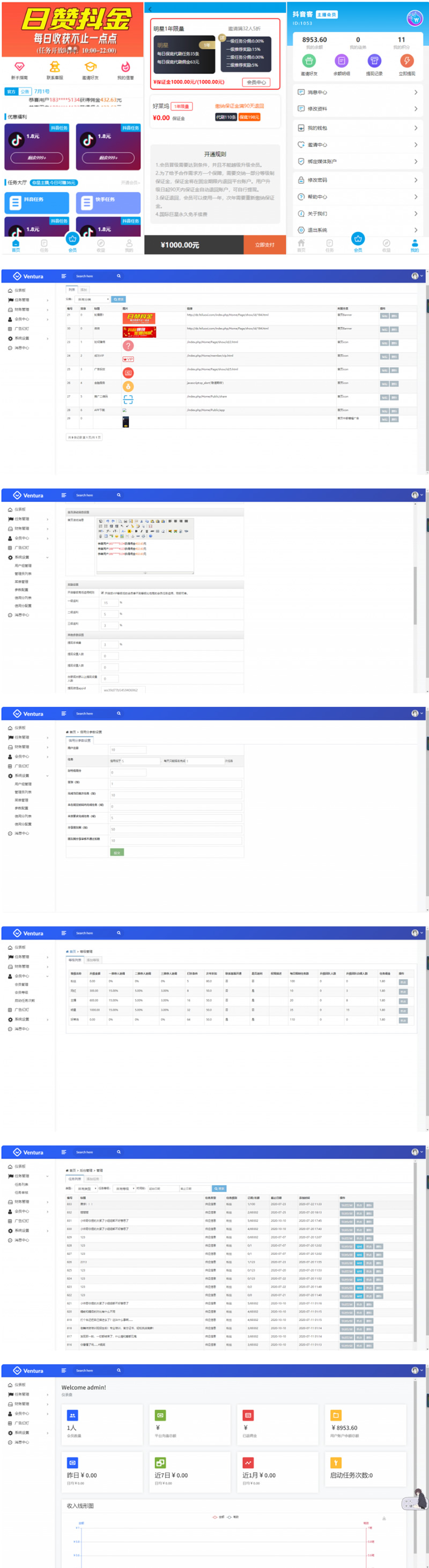Toggle the 开启推荐等级 checkbox in settings form
429x1568 pixels.
pyautogui.click(x=102, y=592)
